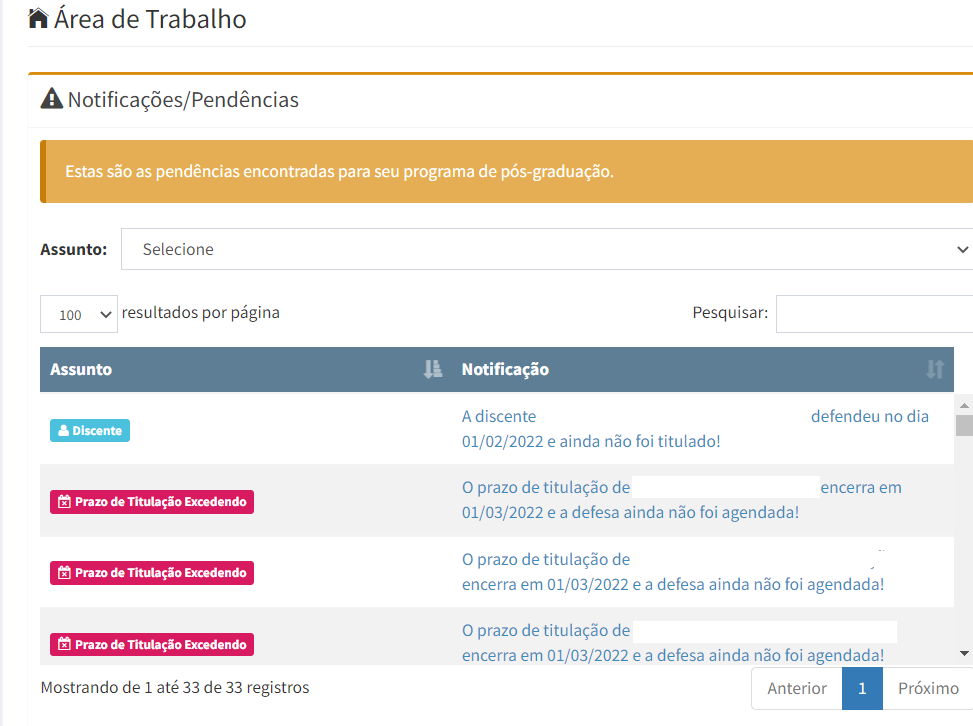Click the Notificação column header label
Screen dimensions: 973x726
(505, 370)
